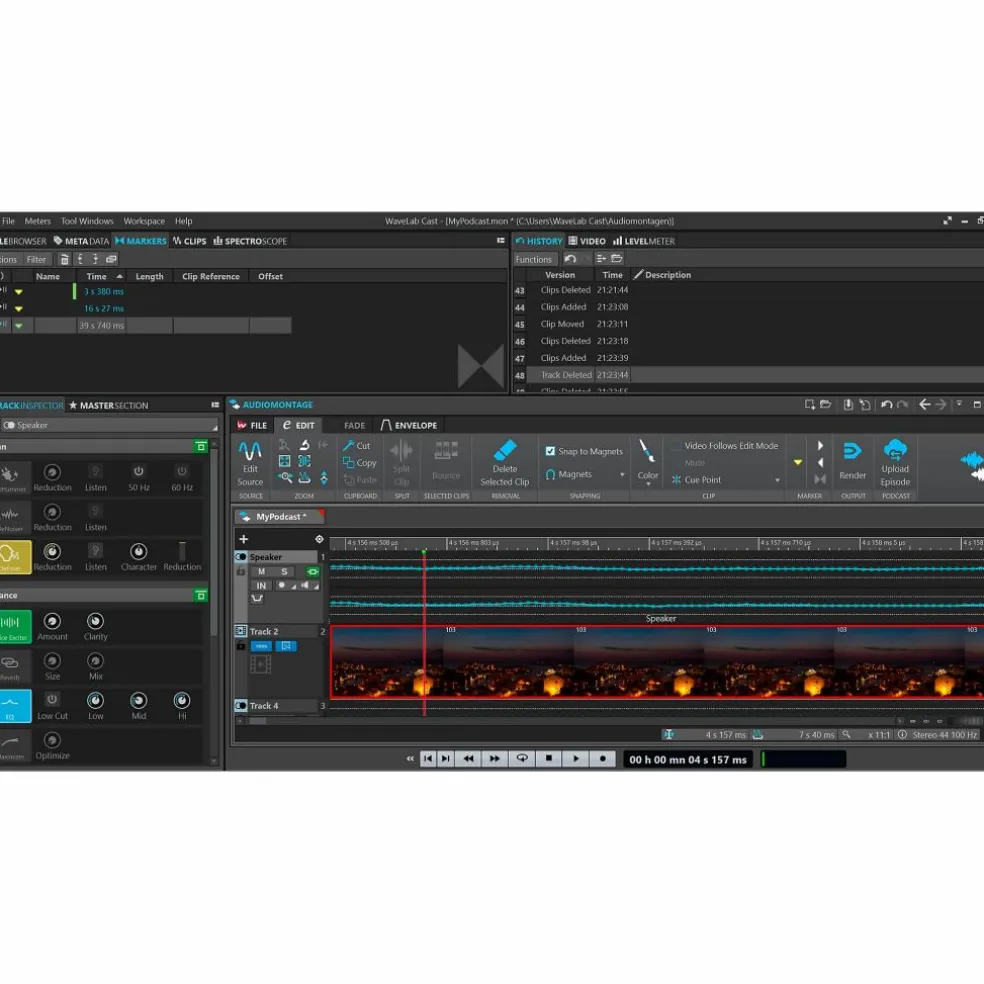Solo the Speaker track with S

coord(284,572)
